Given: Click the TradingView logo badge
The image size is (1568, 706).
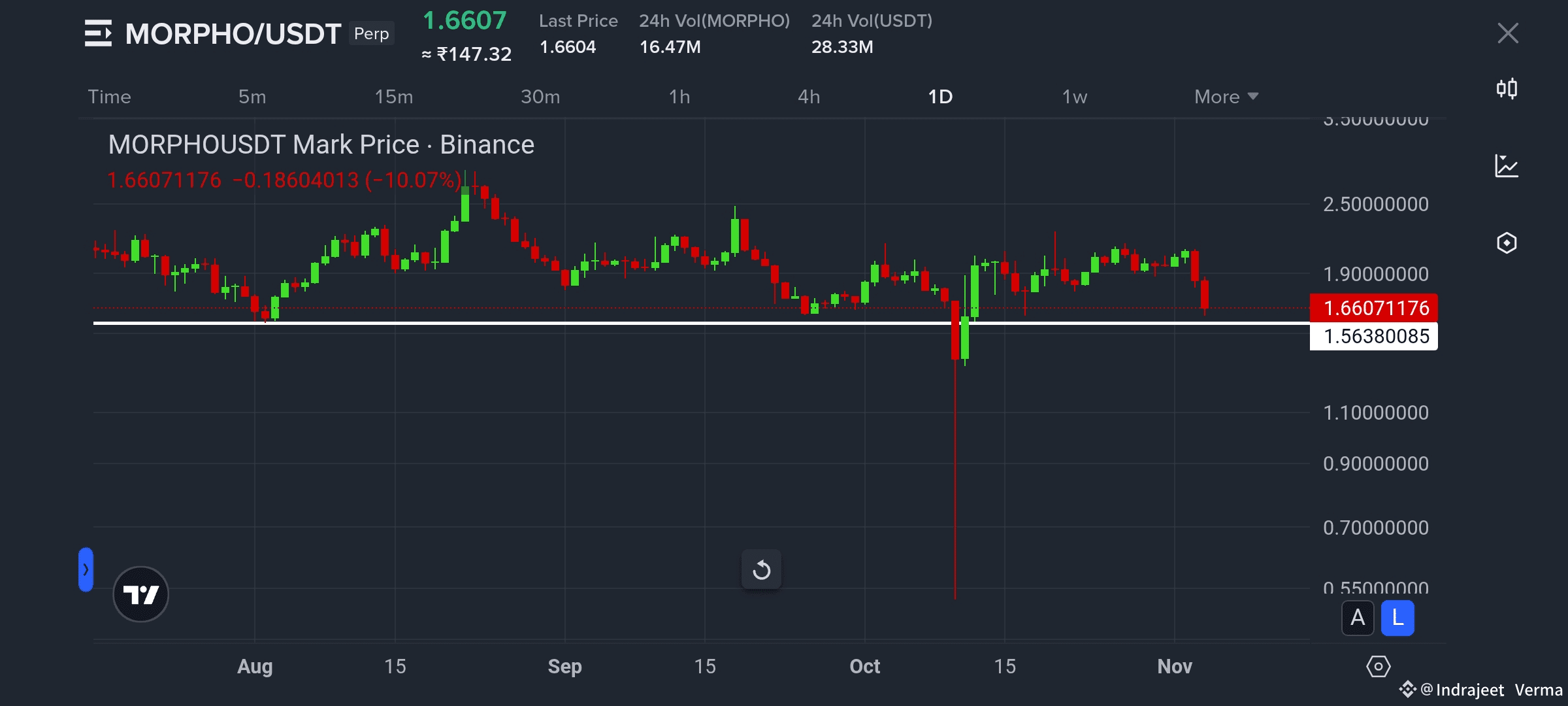Looking at the screenshot, I should pyautogui.click(x=140, y=594).
